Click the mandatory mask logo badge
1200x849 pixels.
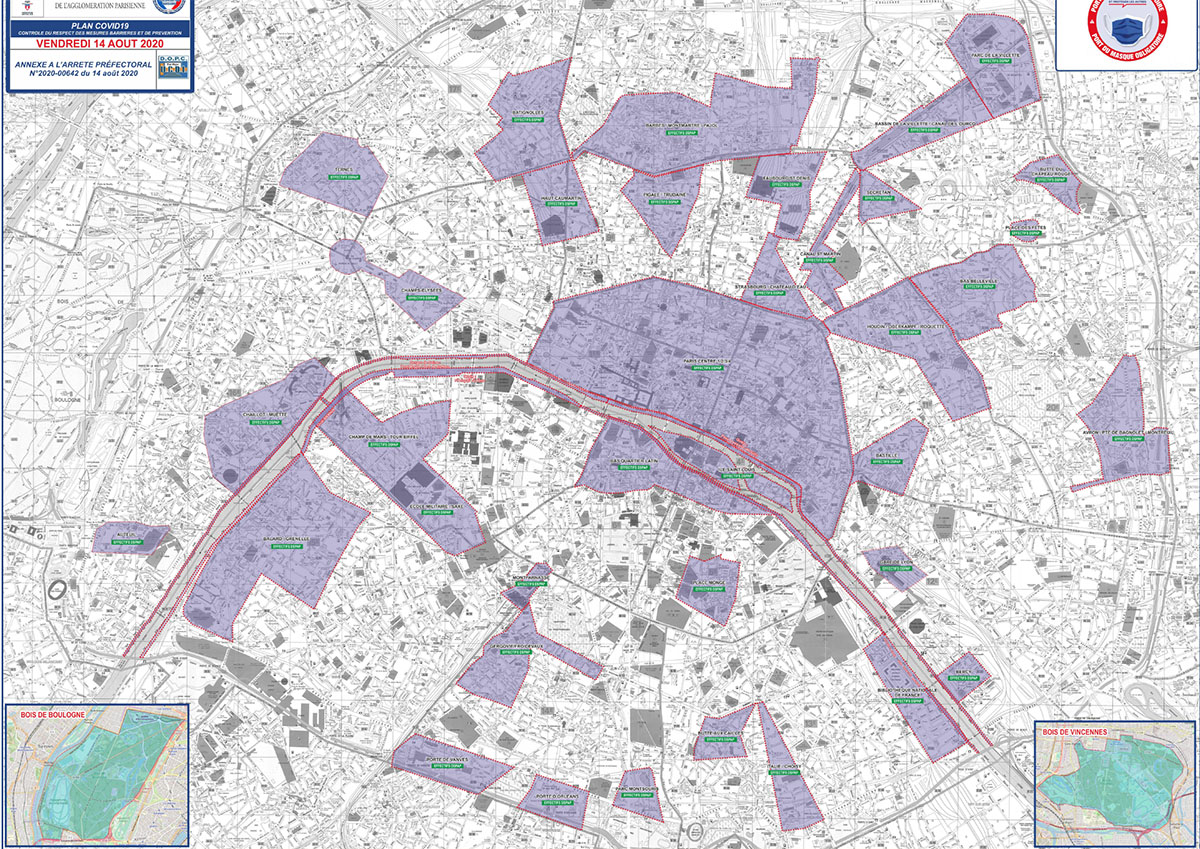pyautogui.click(x=1127, y=28)
